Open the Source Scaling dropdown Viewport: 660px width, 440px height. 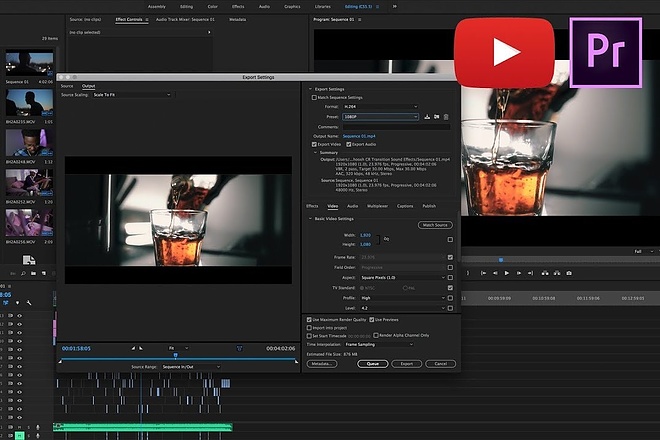[x=132, y=95]
